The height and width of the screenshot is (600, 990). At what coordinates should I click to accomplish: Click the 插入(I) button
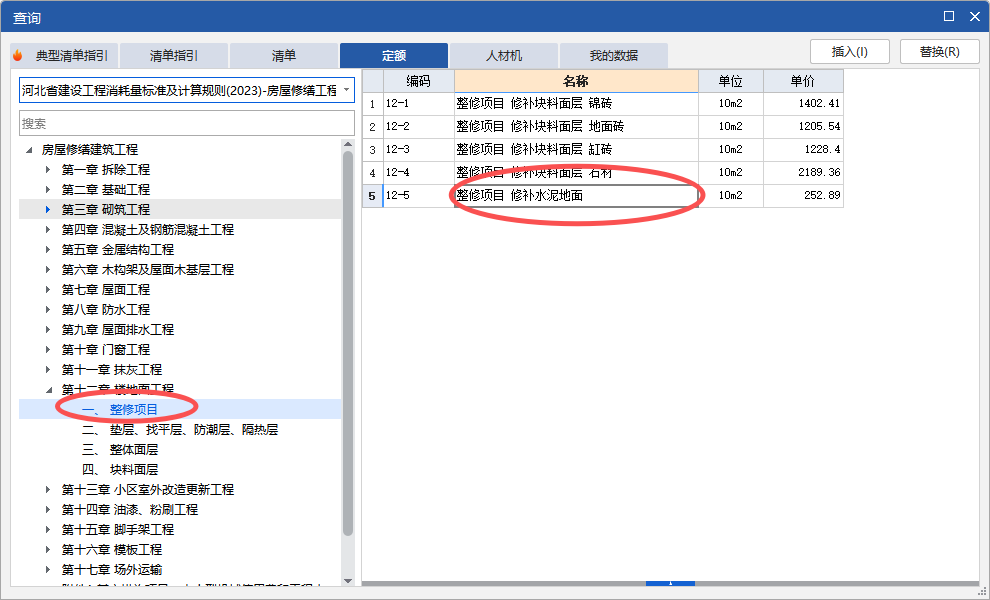pyautogui.click(x=849, y=51)
